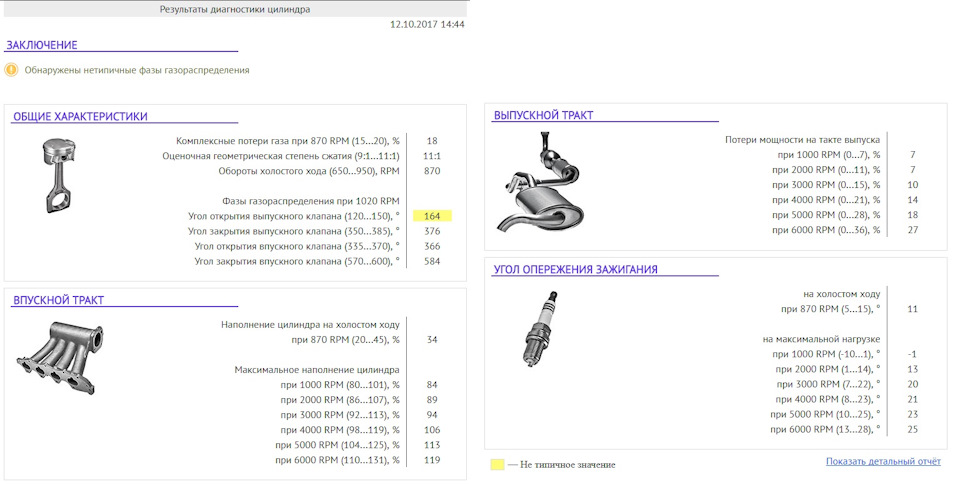Click the compression ratio value 11:1

(432, 156)
